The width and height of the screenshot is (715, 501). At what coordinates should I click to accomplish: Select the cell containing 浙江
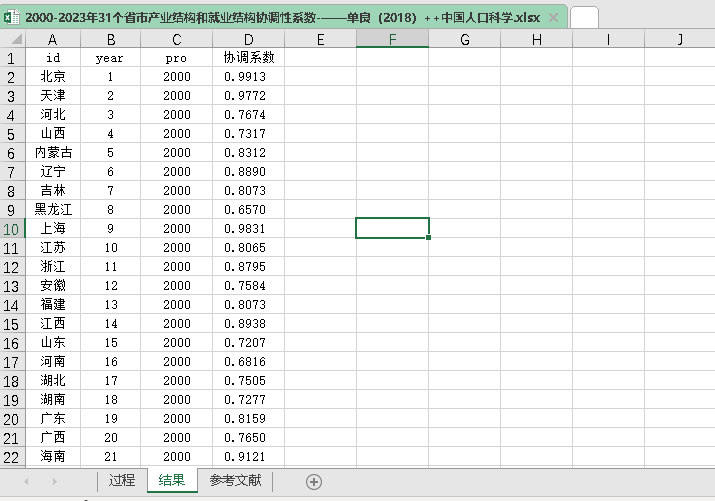click(53, 267)
